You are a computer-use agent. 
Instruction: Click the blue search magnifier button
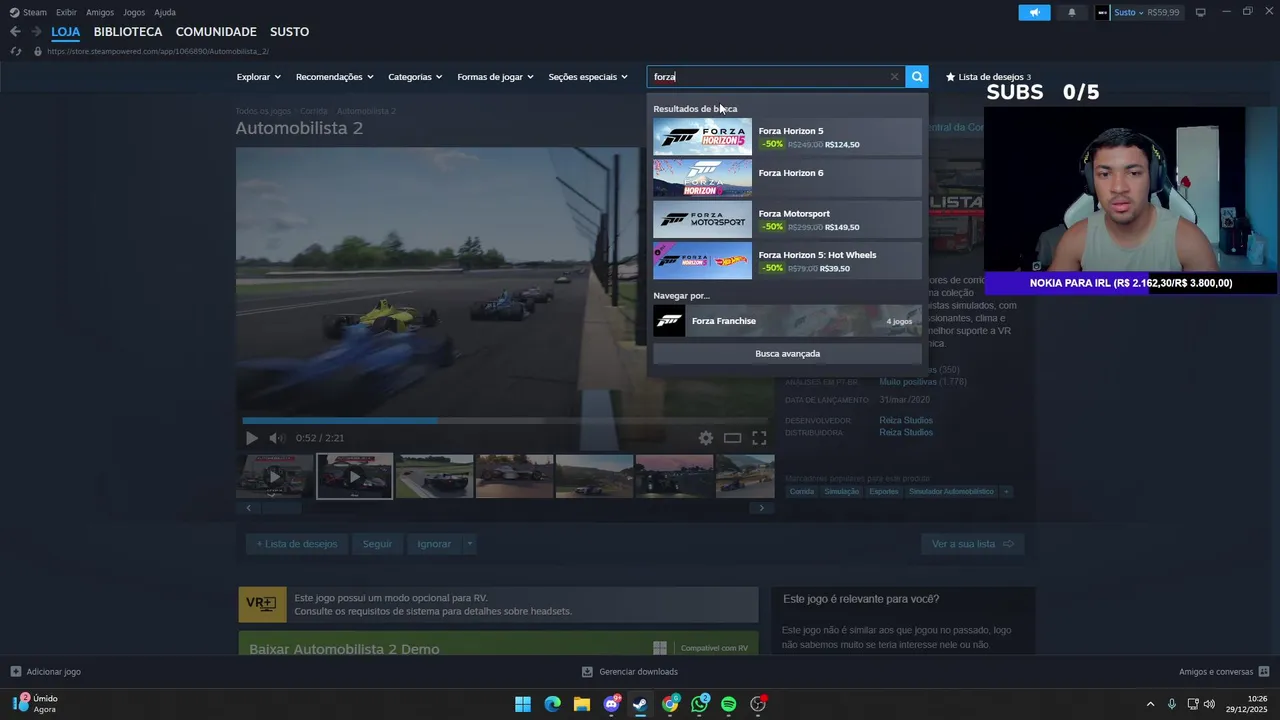click(x=917, y=77)
